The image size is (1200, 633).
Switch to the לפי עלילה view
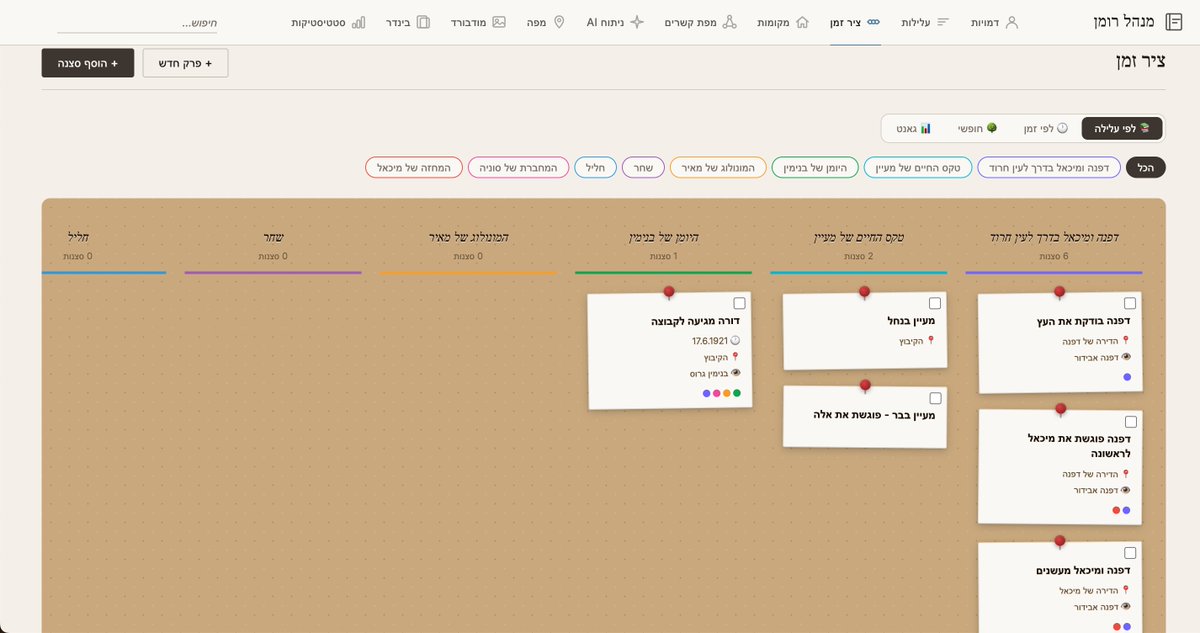click(1122, 128)
